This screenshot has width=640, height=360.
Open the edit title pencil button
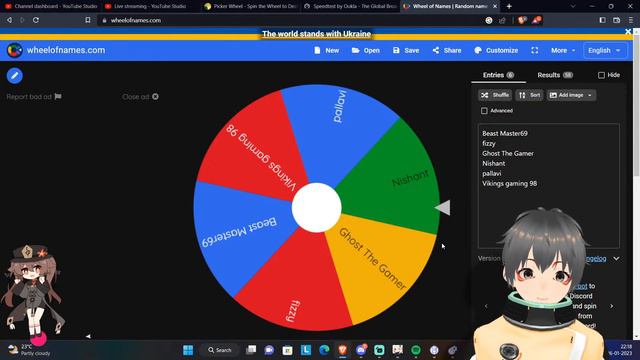15,76
